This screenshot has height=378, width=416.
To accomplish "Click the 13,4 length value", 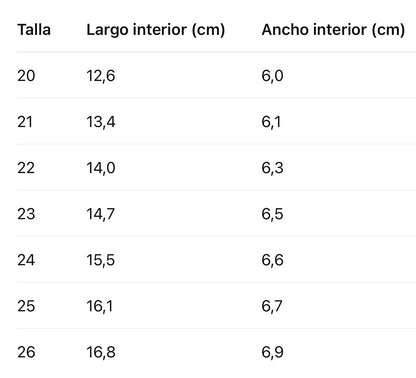I will pos(101,122).
